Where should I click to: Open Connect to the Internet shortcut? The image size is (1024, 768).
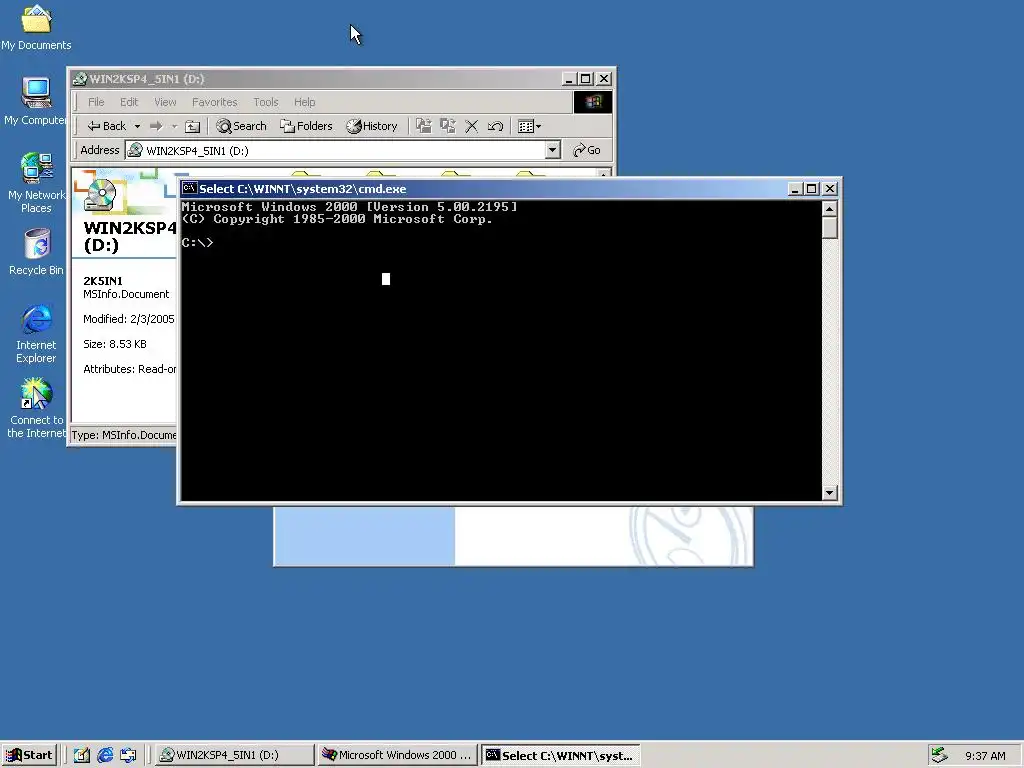click(x=36, y=409)
